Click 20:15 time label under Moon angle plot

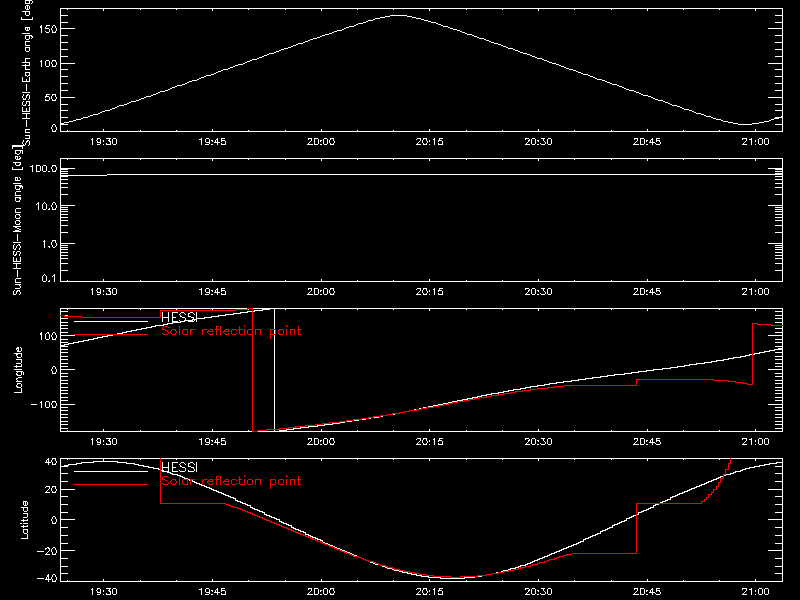coord(430,292)
